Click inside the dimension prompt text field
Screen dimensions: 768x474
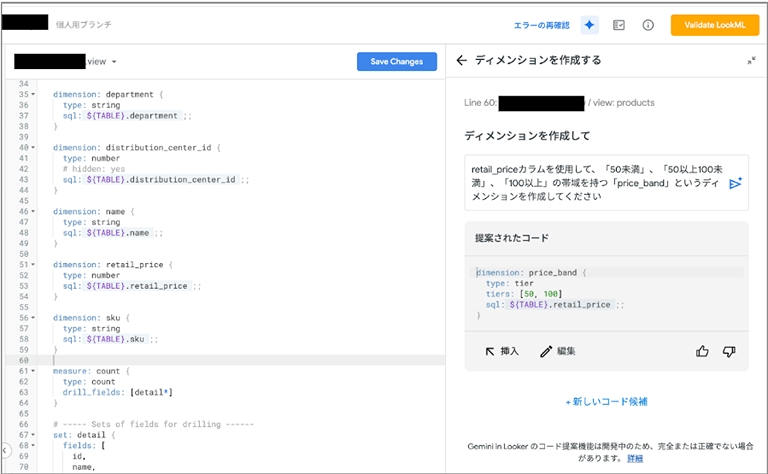pyautogui.click(x=595, y=183)
